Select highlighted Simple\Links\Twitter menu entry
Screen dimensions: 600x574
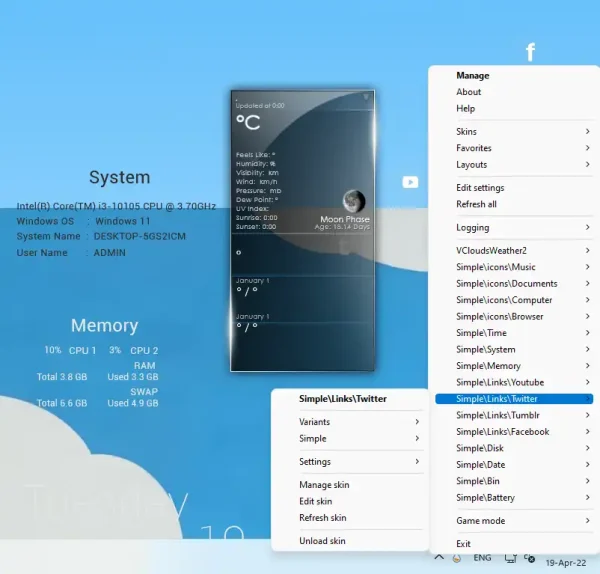point(514,399)
